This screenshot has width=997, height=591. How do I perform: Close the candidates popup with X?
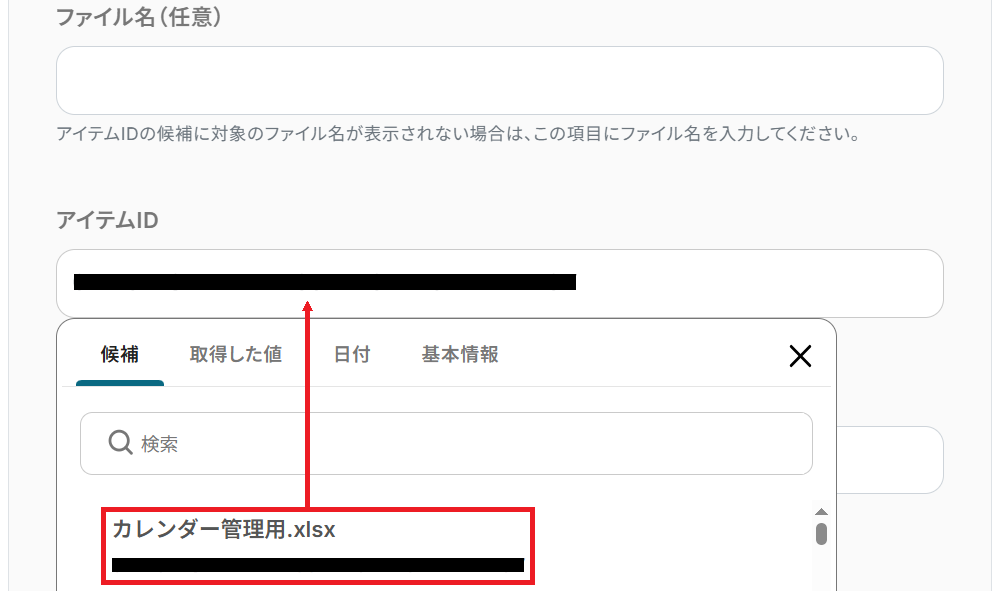[800, 356]
